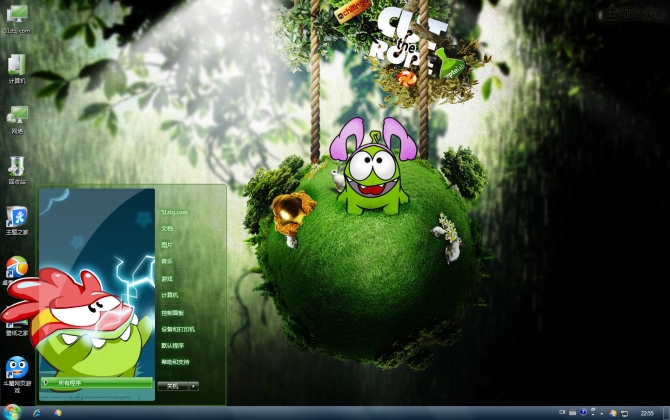Open 计算机 in Start menu list
This screenshot has width=670, height=420.
click(x=170, y=295)
